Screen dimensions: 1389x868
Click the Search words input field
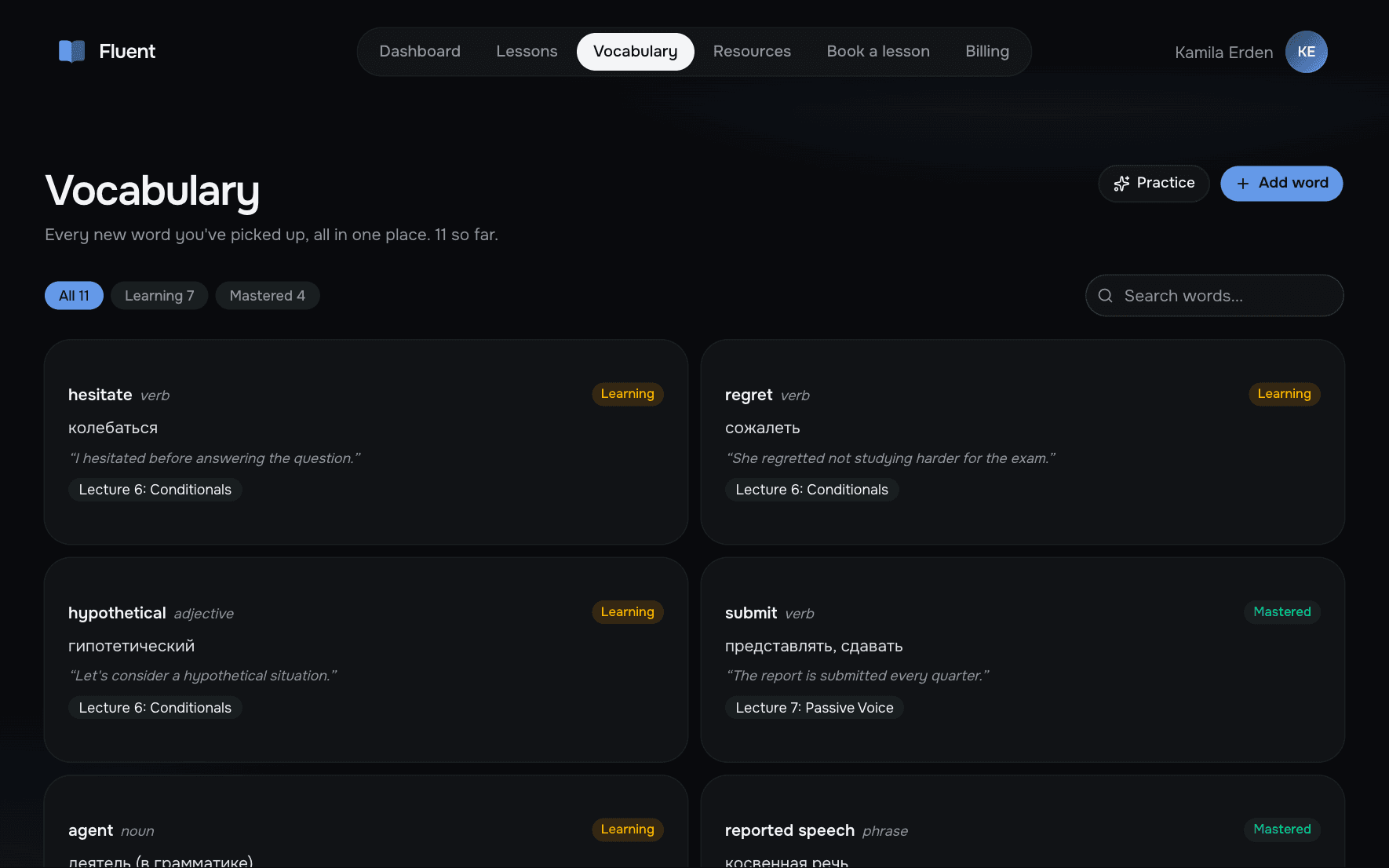tap(1215, 296)
